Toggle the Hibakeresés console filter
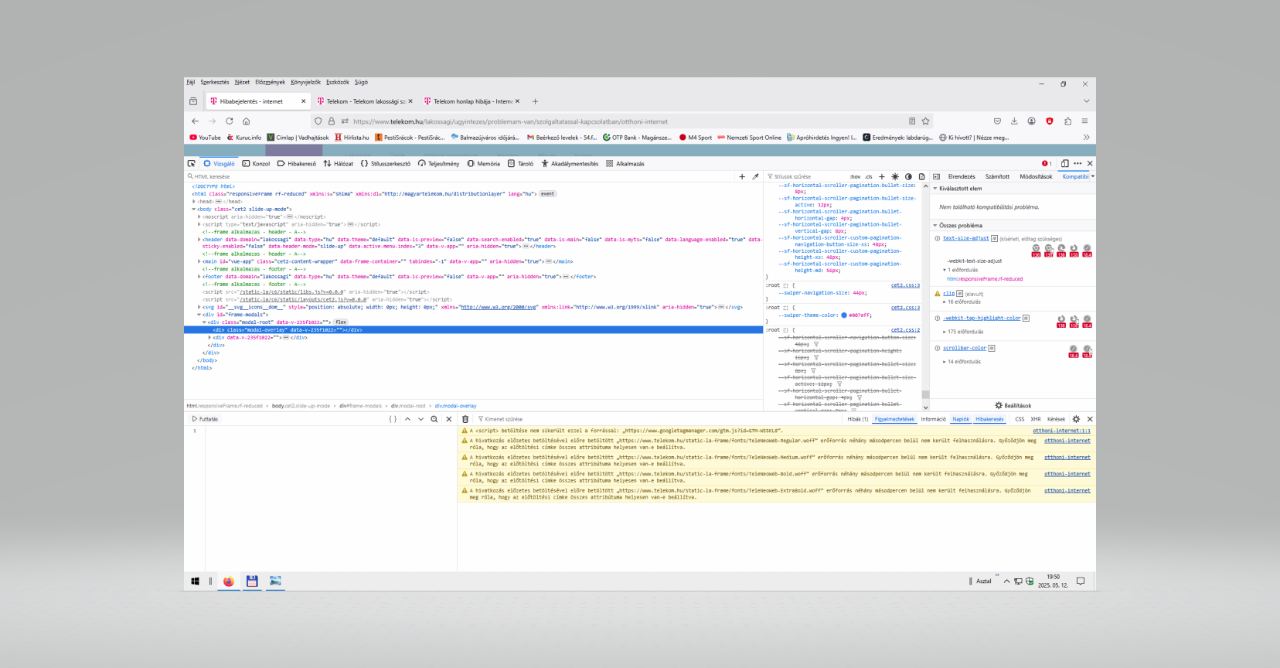The image size is (1280, 668). [990, 419]
